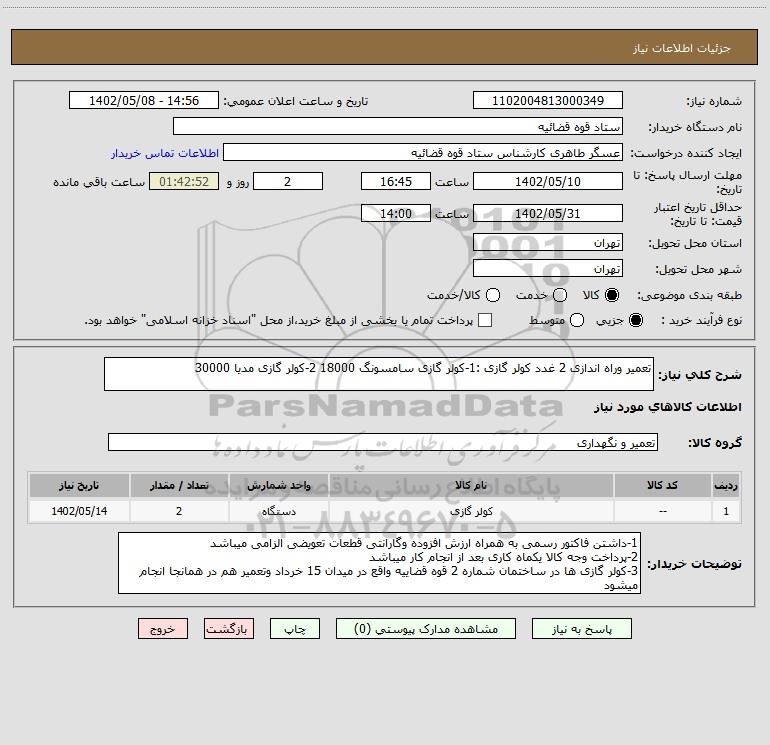Click the تعداد / مقدار column header

click(179, 485)
